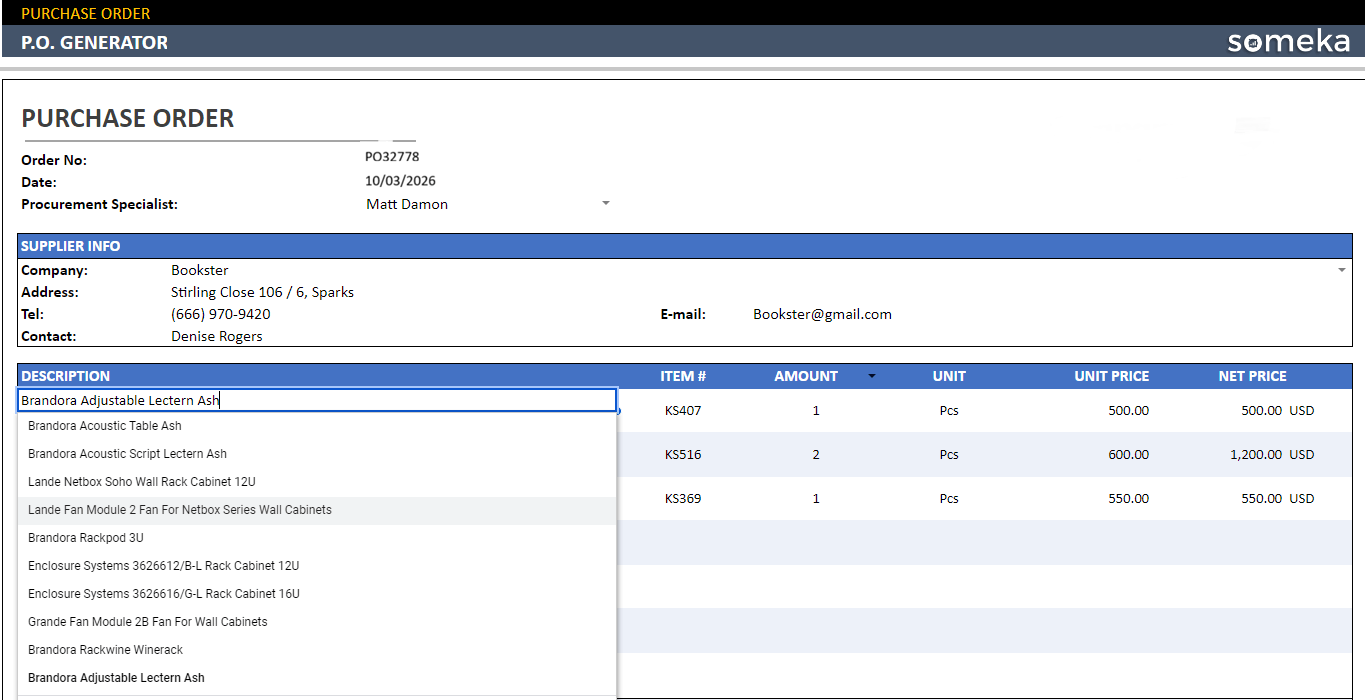Select Grande Fan Module 2B Fan option
The image size is (1365, 700).
pyautogui.click(x=148, y=622)
